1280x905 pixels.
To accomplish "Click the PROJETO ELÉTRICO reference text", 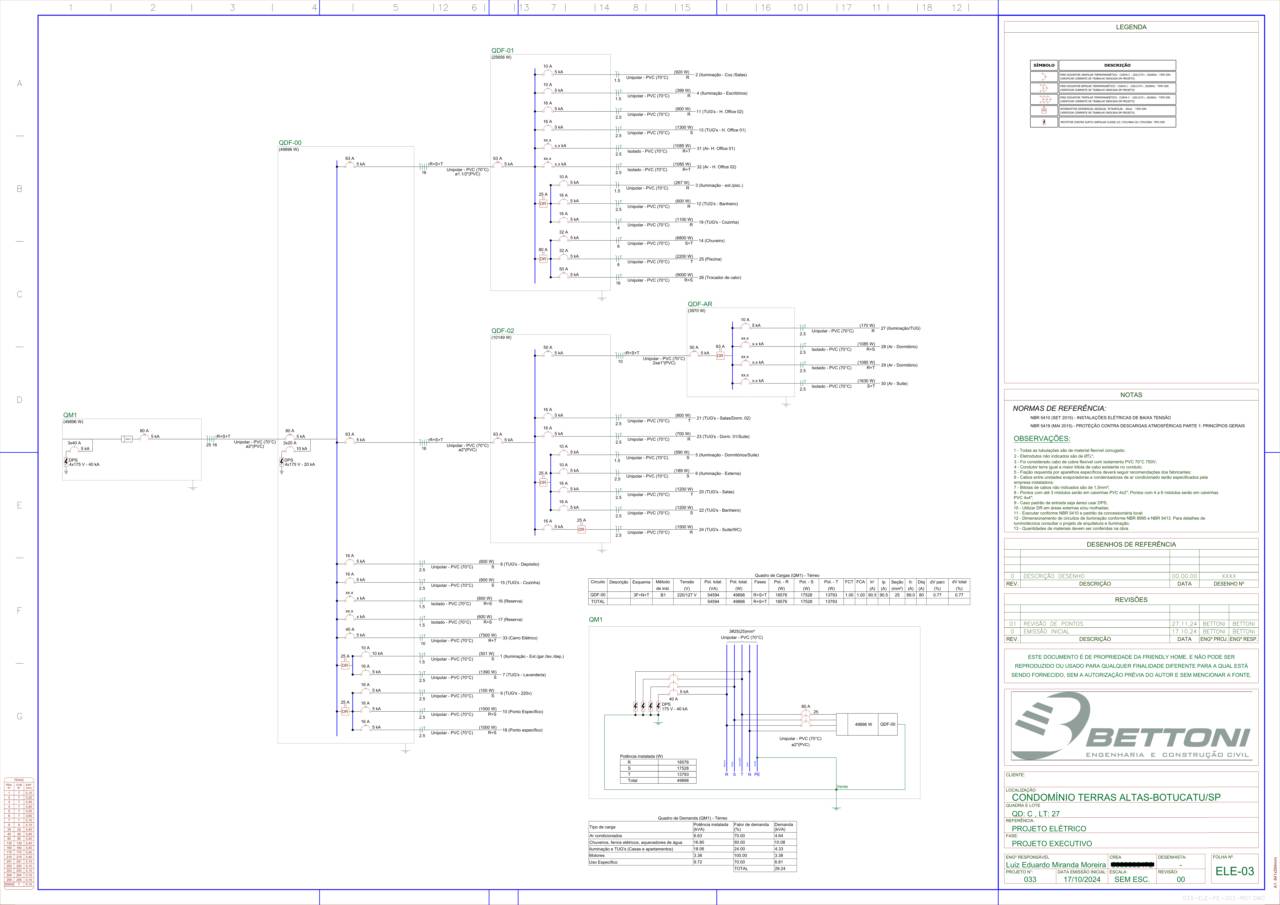I will pyautogui.click(x=1049, y=828).
